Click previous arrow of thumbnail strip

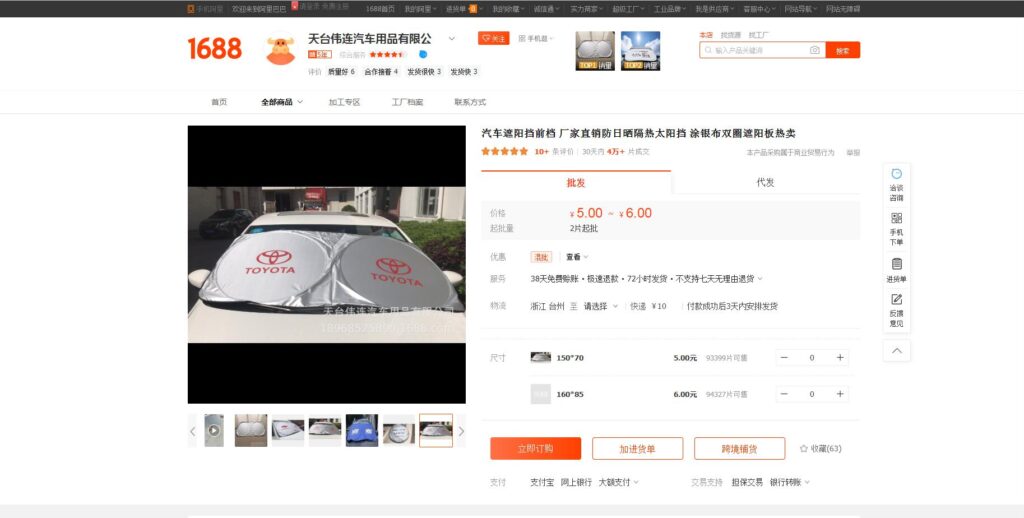tap(192, 431)
